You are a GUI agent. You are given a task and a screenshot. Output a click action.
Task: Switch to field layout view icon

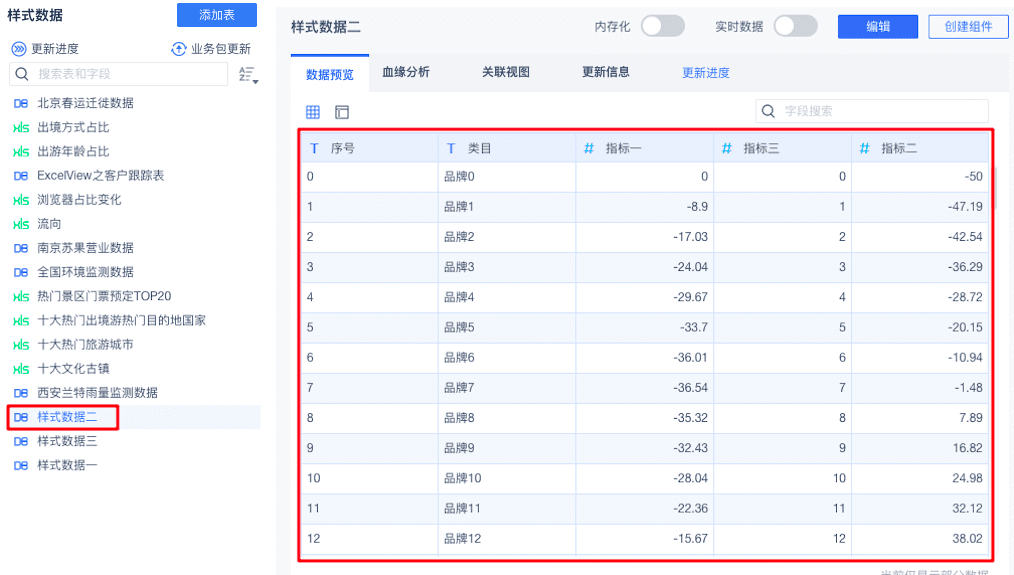pos(342,112)
